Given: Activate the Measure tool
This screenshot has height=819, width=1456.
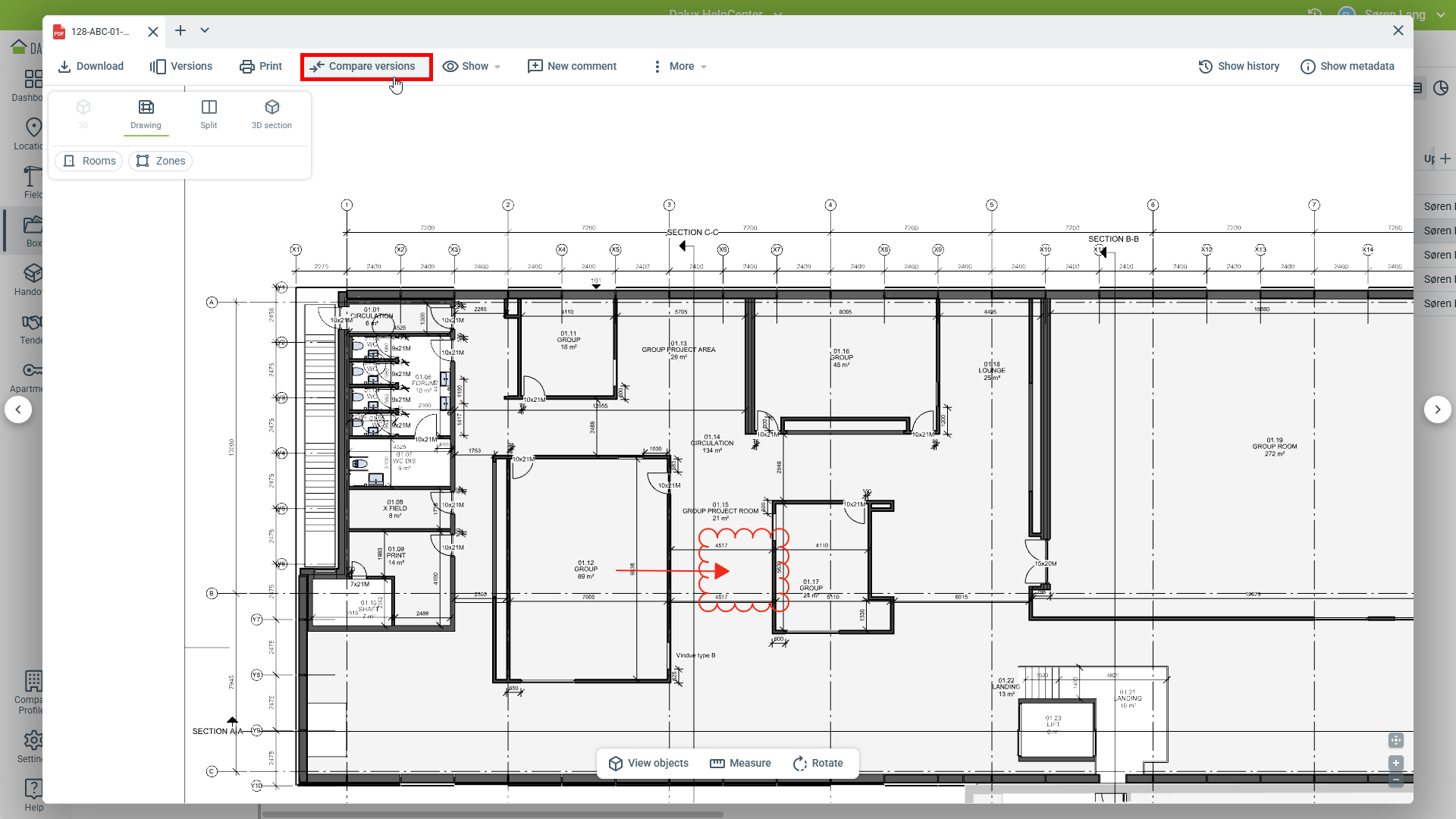Looking at the screenshot, I should (x=740, y=764).
